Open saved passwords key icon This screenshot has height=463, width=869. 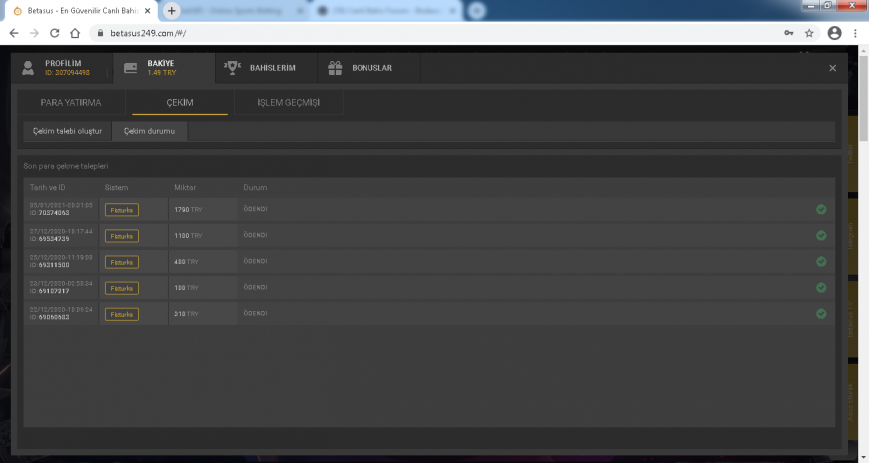[x=789, y=33]
